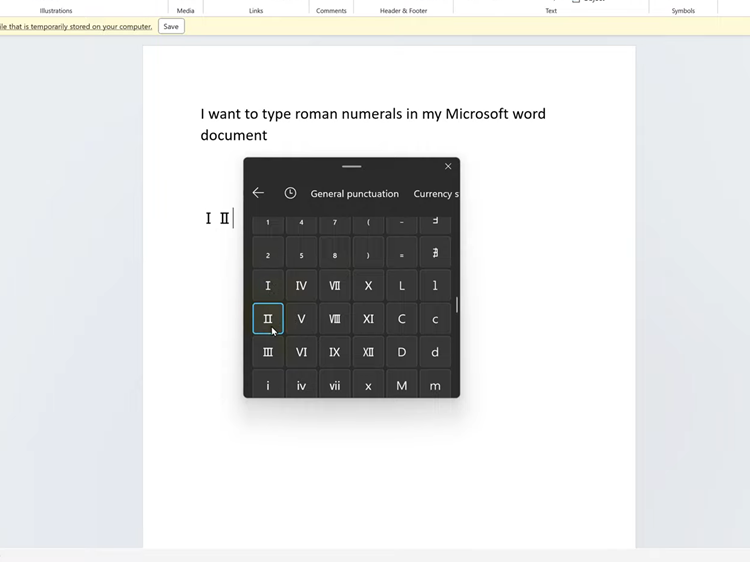Click the 'Links' ribbon group label
This screenshot has height=562, width=750.
[x=256, y=11]
